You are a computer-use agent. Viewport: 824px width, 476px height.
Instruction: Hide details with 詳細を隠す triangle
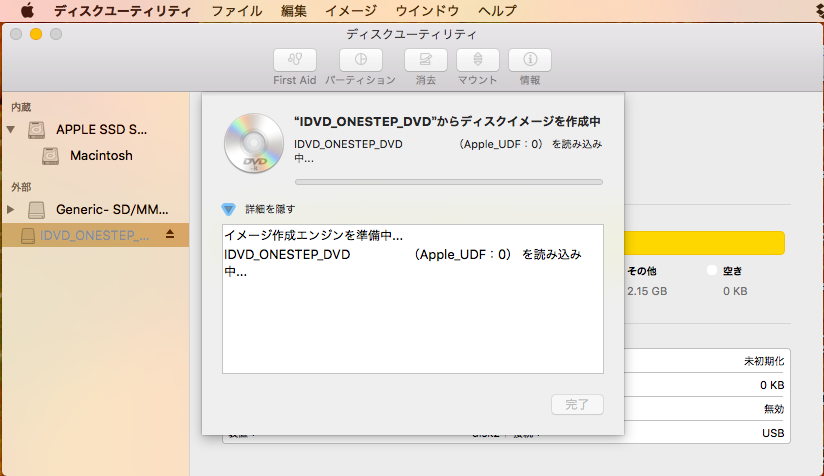click(228, 209)
